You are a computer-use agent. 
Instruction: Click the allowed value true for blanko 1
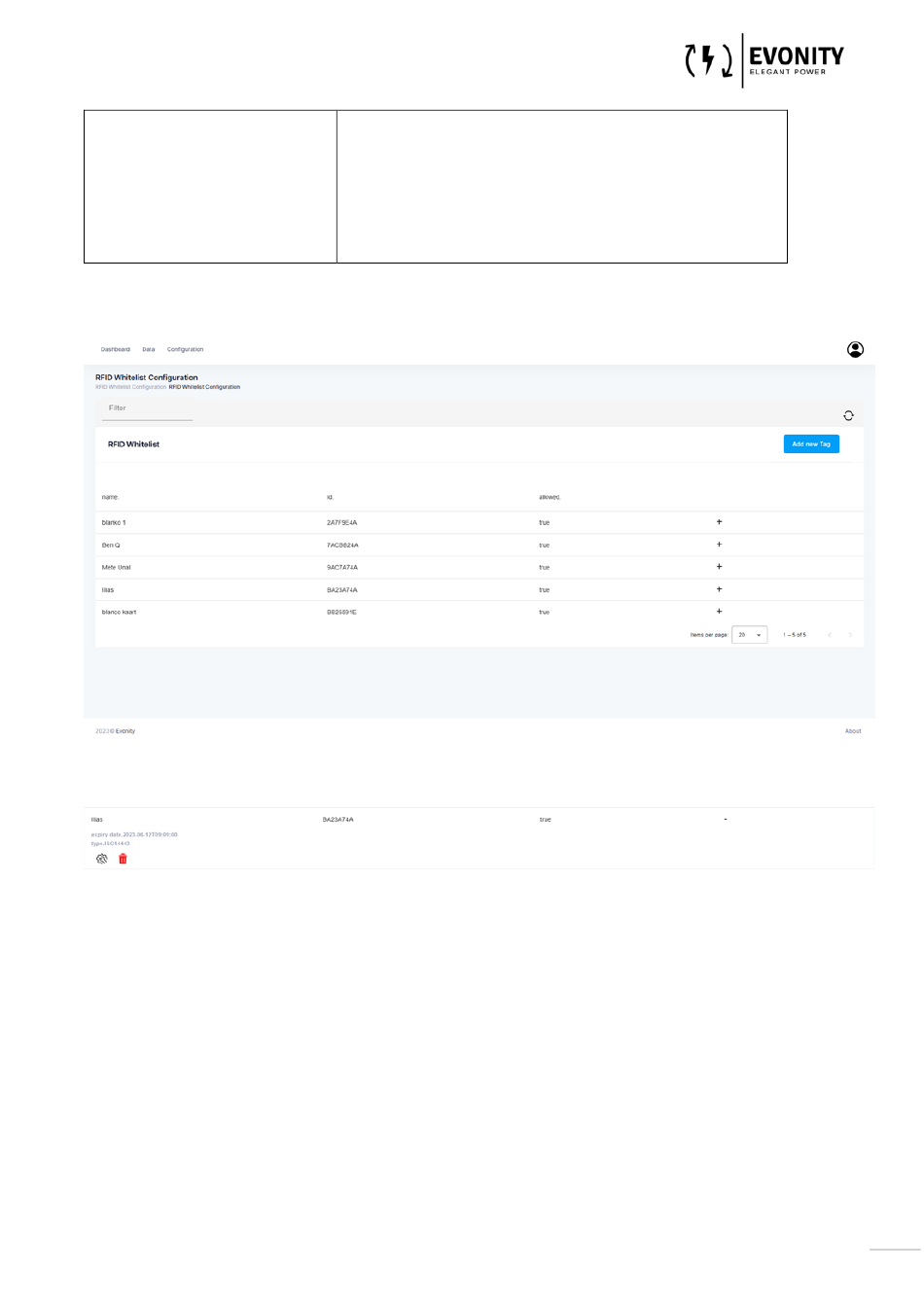click(x=544, y=523)
